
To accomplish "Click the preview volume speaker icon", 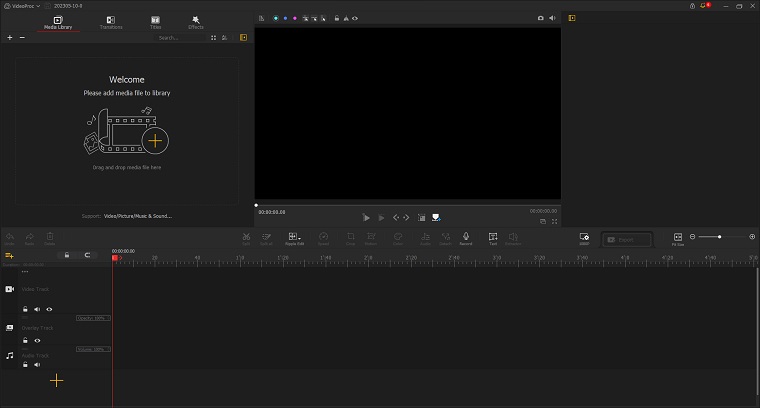I will coord(552,18).
